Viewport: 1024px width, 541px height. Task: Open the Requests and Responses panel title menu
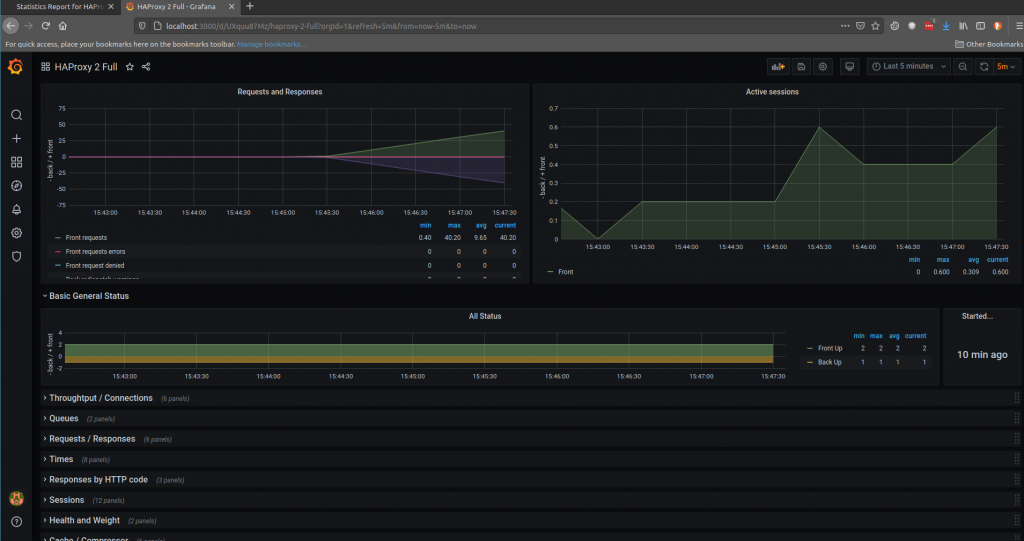280,92
